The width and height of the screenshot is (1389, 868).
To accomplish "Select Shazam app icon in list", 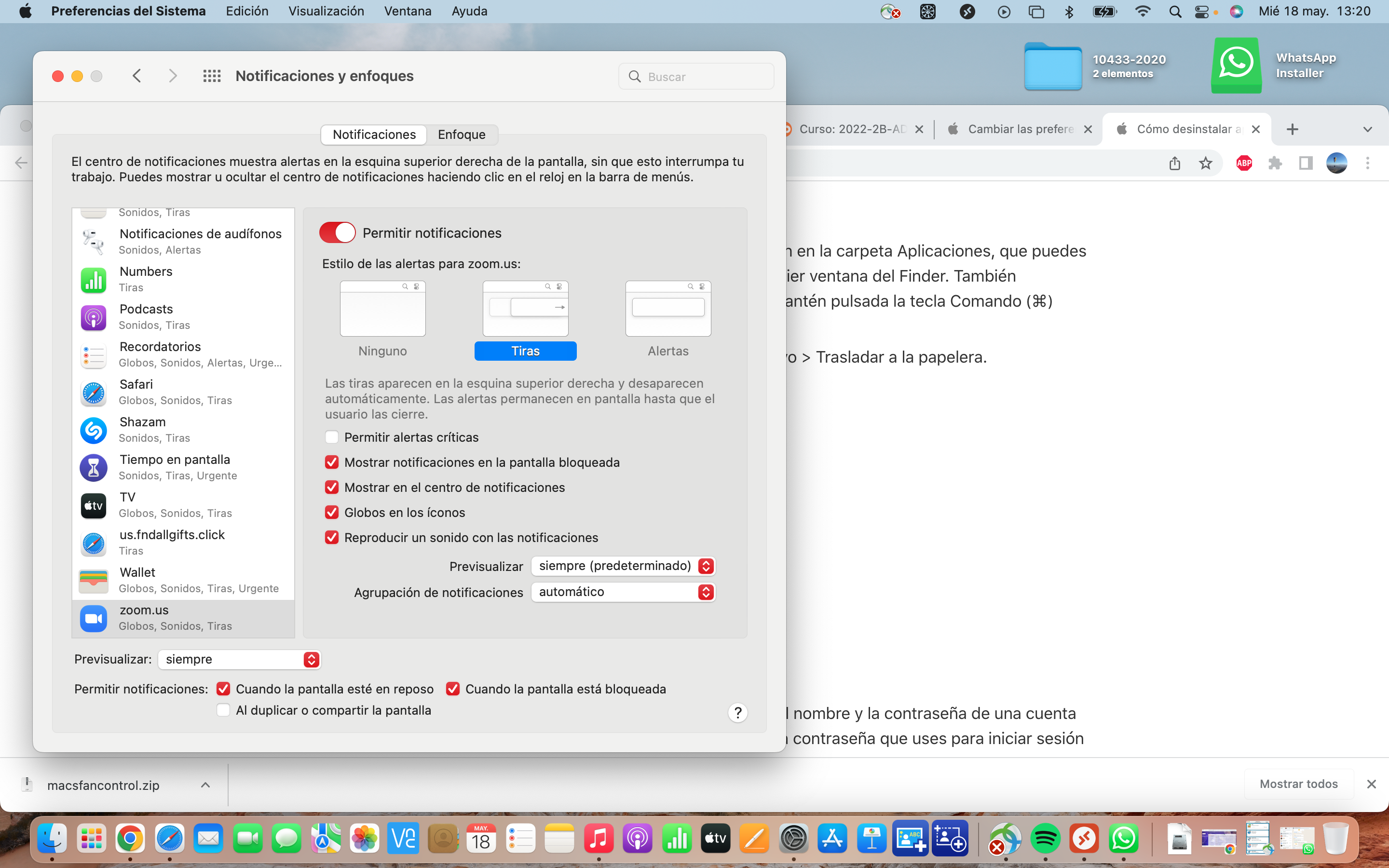I will point(93,430).
